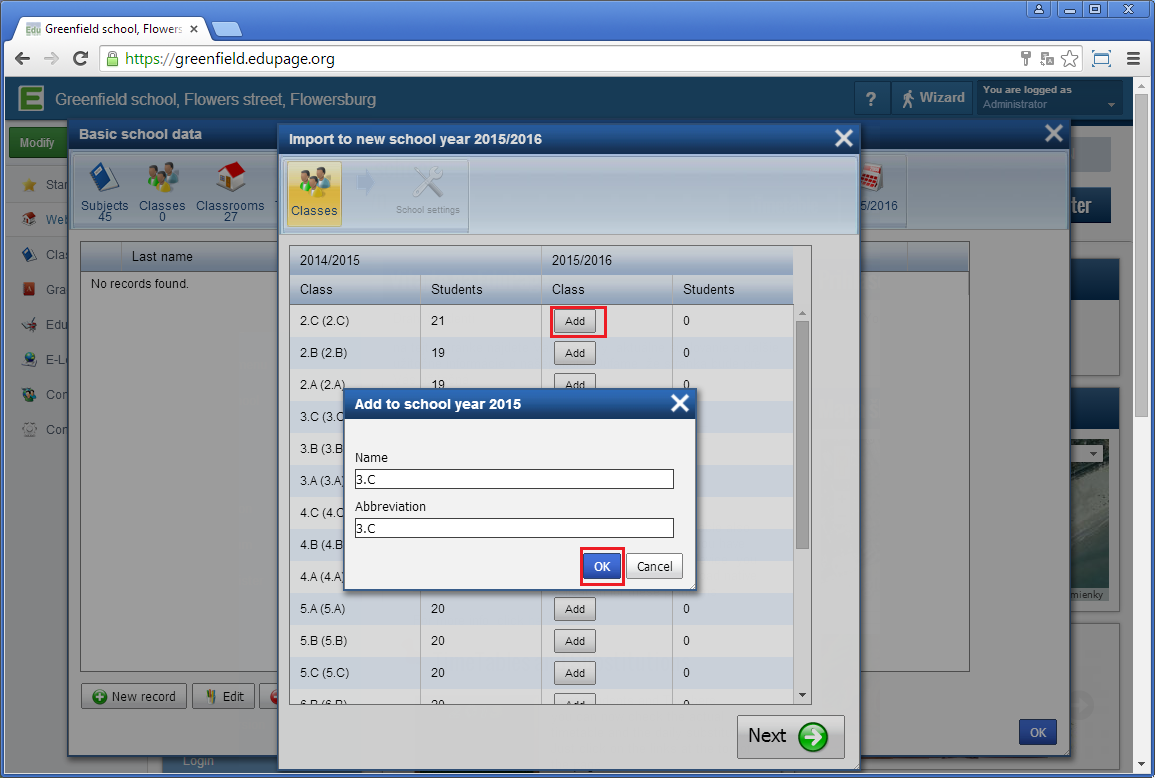The width and height of the screenshot is (1155, 778).
Task: Select the School settings step icon
Action: [x=428, y=192]
